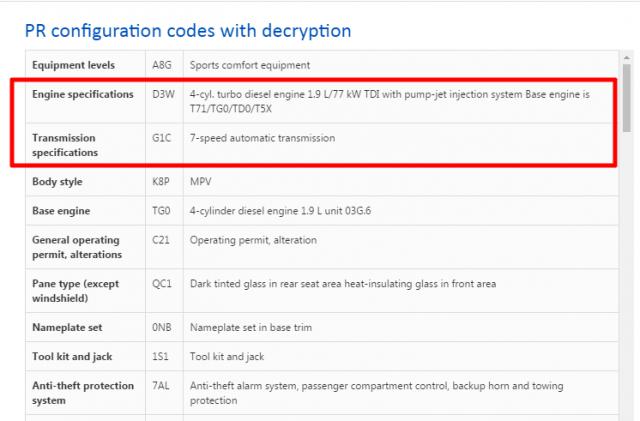Click the 7AL anti-theft code

pyautogui.click(x=161, y=386)
